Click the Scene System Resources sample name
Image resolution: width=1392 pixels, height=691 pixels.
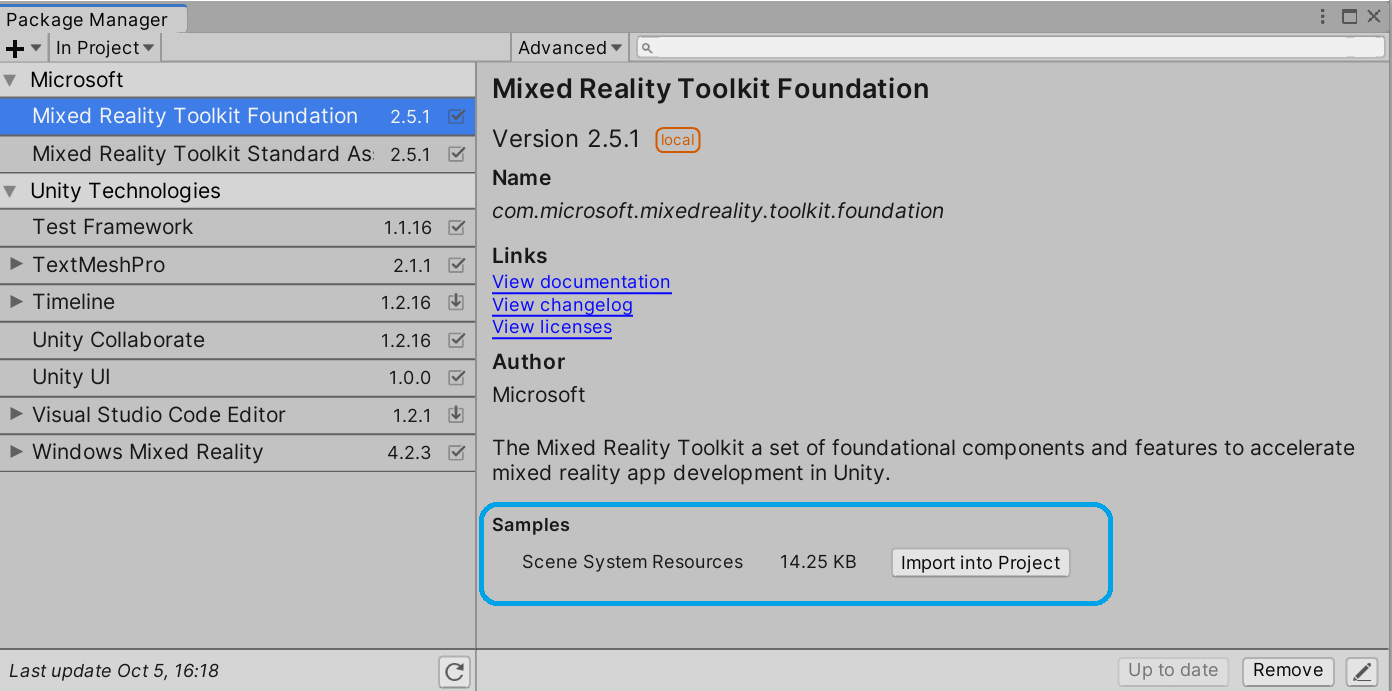click(632, 562)
